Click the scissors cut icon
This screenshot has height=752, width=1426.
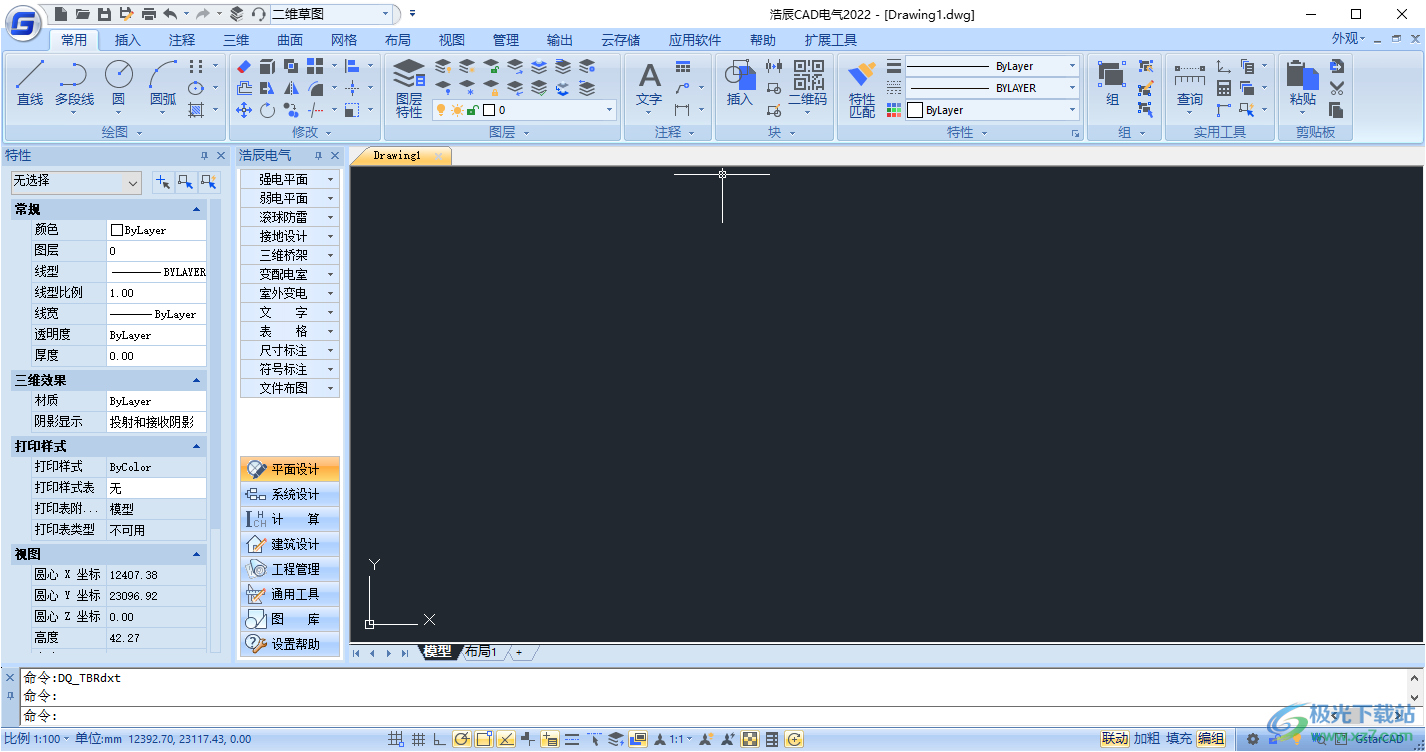coord(1337,88)
